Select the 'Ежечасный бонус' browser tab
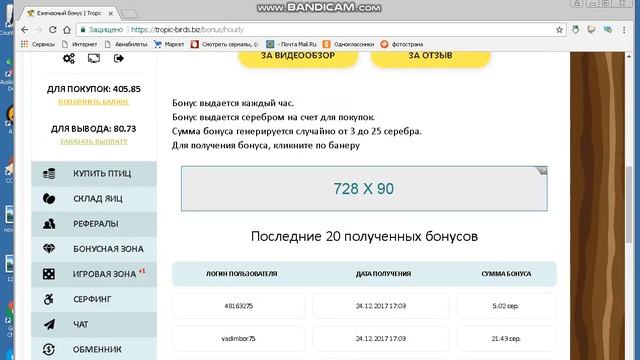 [69, 13]
